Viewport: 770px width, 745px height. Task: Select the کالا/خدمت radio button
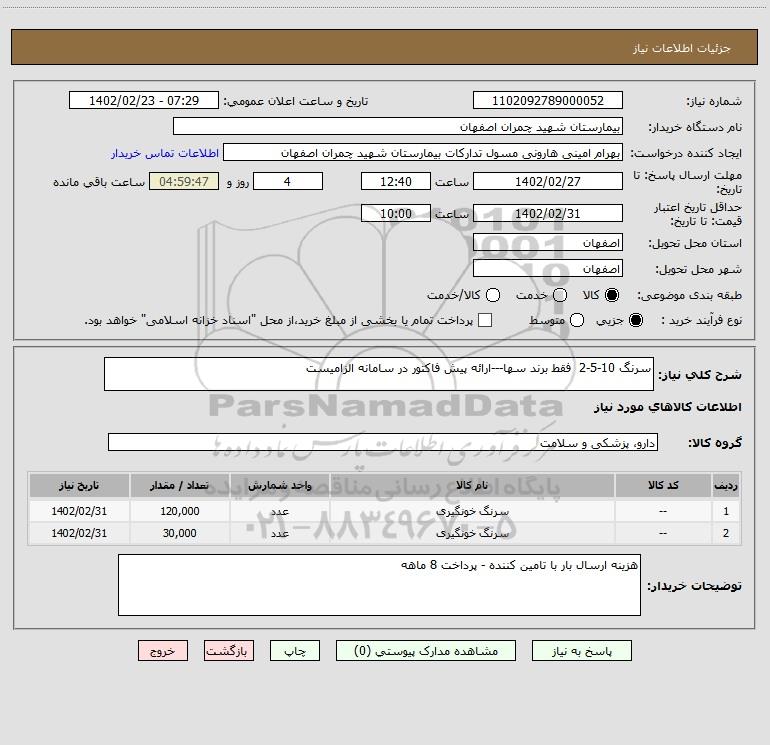pyautogui.click(x=493, y=295)
